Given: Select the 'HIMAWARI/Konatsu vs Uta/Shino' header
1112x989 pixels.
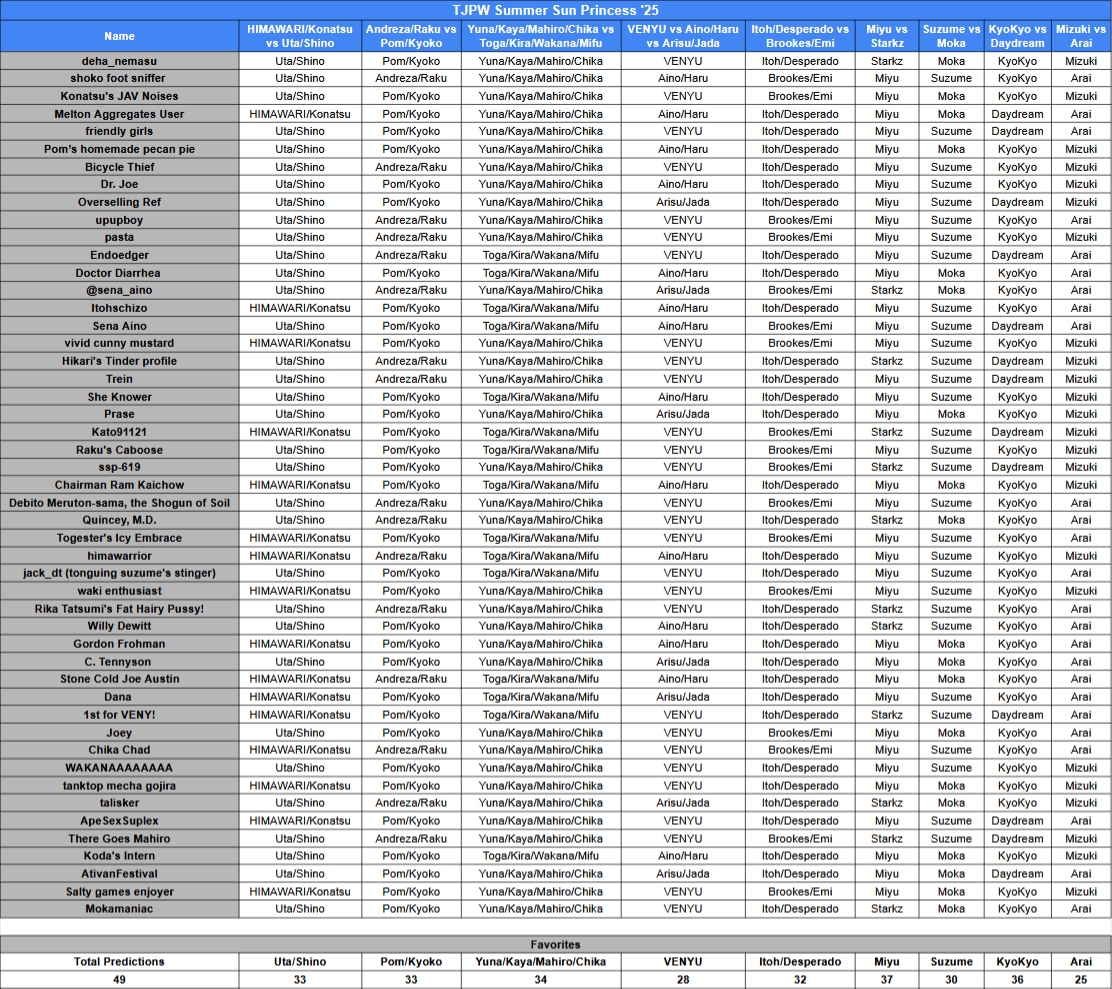Looking at the screenshot, I should [300, 36].
